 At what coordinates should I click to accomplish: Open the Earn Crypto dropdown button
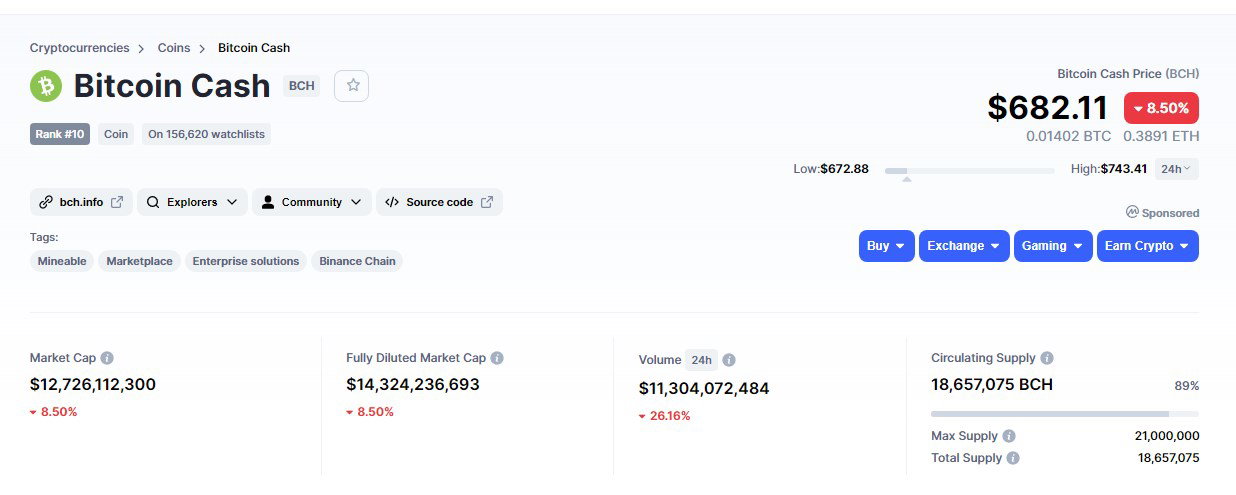pos(1148,246)
